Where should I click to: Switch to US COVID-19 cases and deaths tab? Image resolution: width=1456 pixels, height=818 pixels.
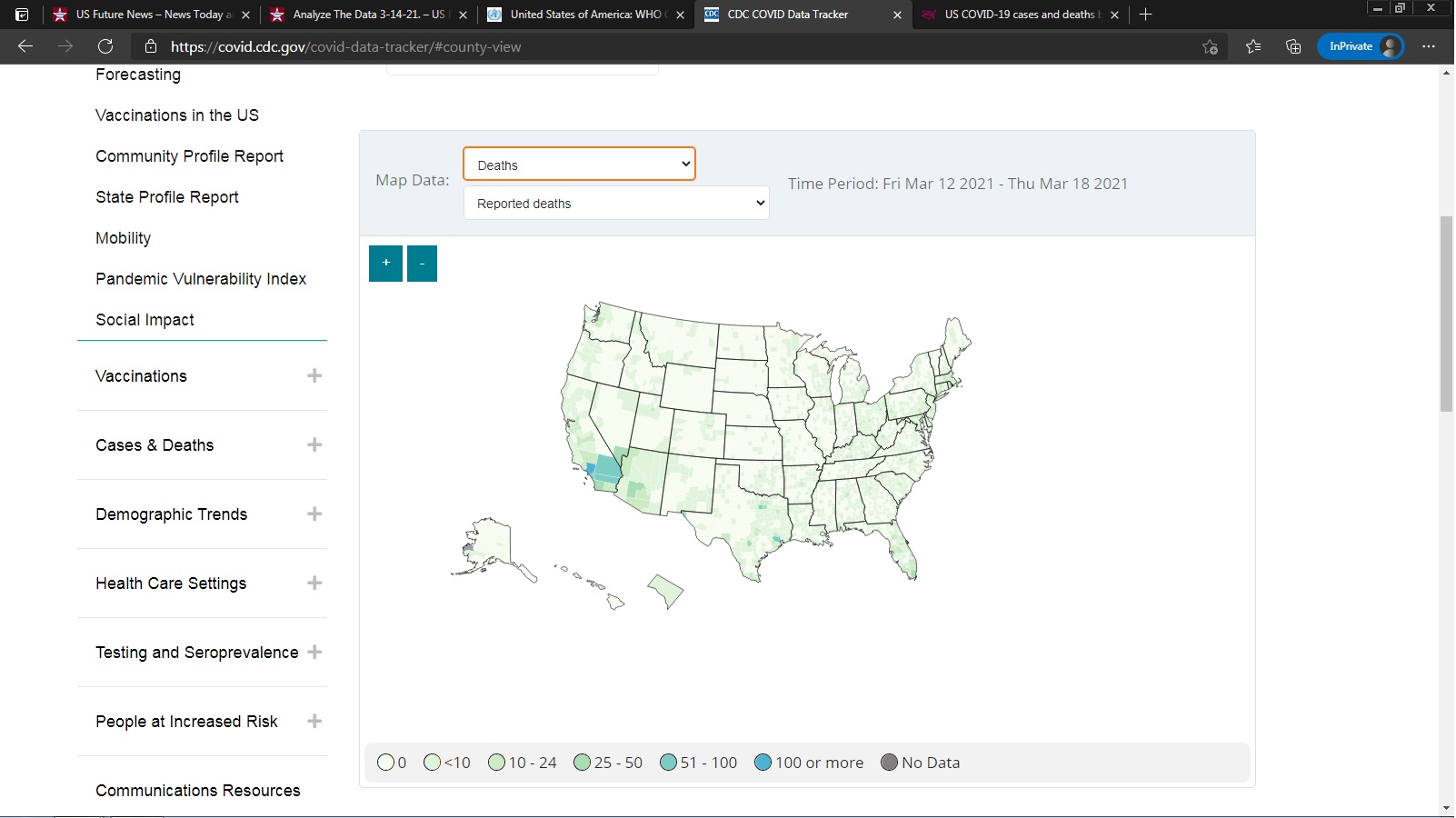click(1018, 15)
